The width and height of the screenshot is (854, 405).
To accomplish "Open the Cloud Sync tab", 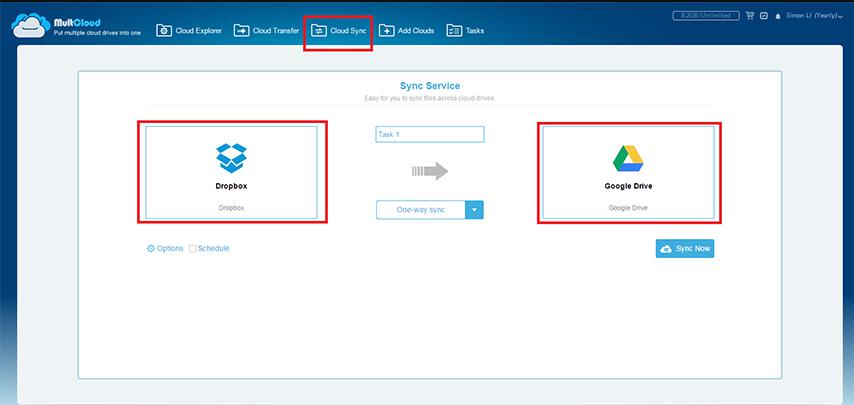I will [338, 30].
